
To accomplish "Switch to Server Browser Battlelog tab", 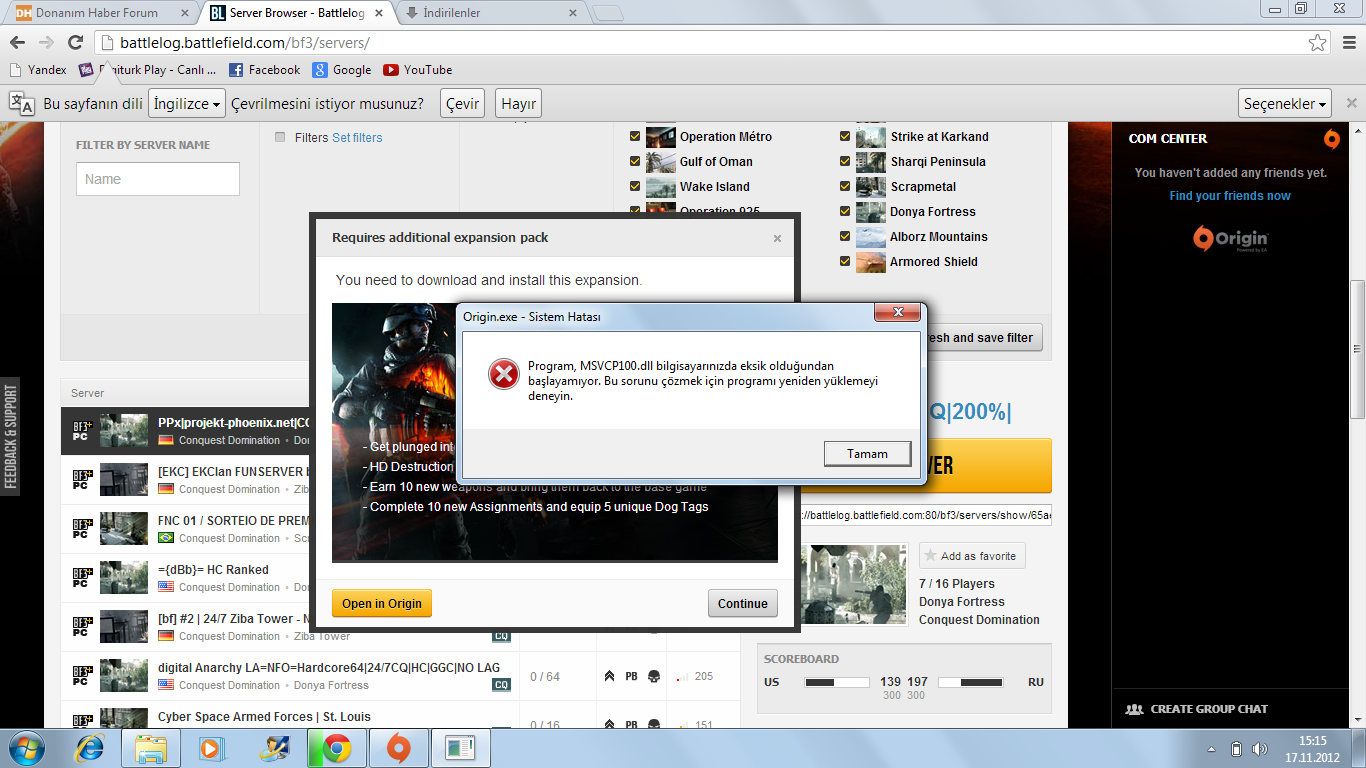I will (296, 13).
